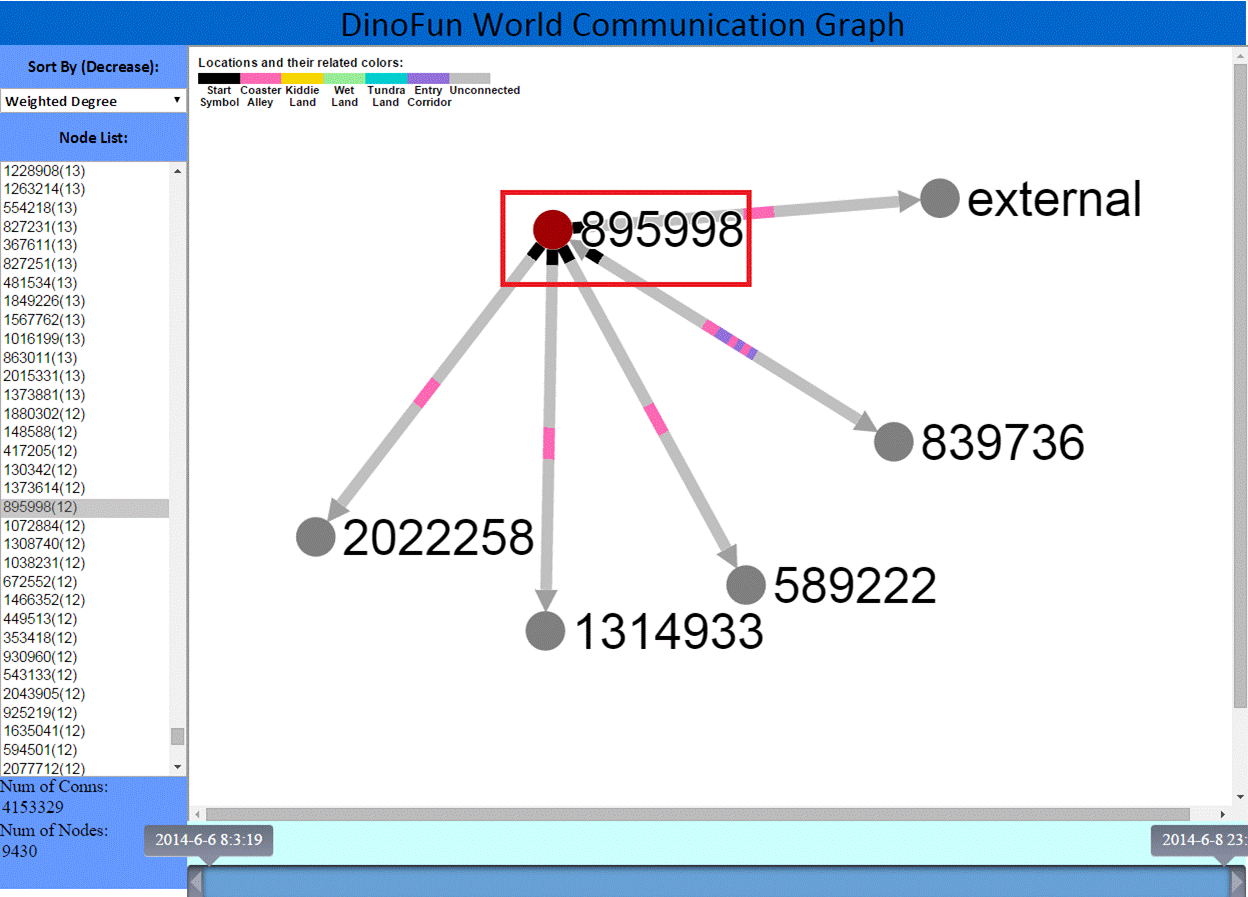Image resolution: width=1248 pixels, height=897 pixels.
Task: Open the Weighted Degree sort dropdown
Action: pos(93,101)
